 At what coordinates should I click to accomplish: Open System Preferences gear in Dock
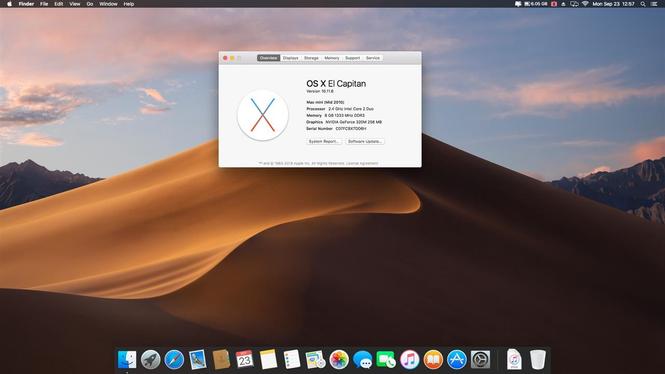(480, 360)
